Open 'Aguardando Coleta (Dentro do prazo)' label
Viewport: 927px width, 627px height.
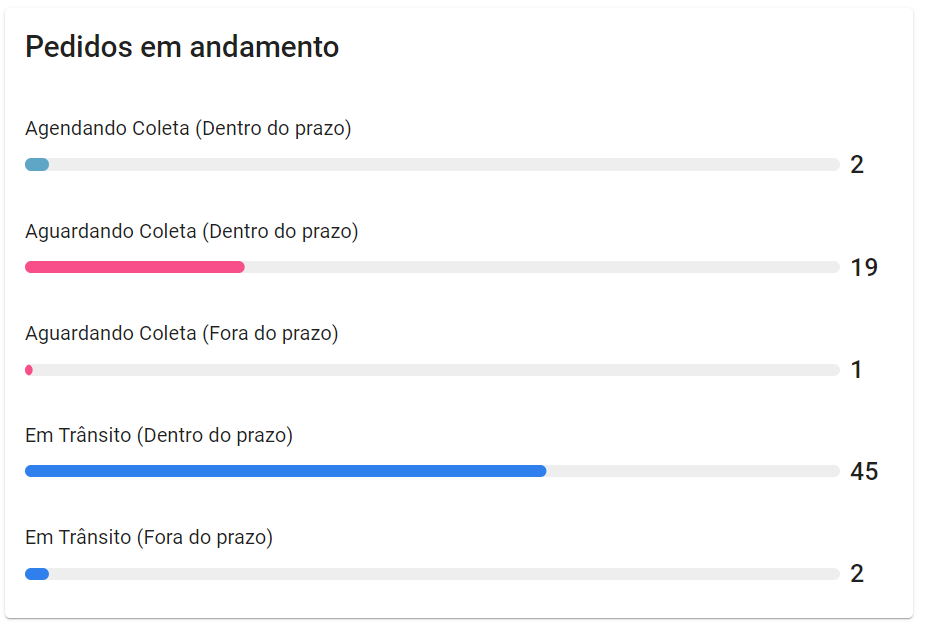pyautogui.click(x=192, y=231)
